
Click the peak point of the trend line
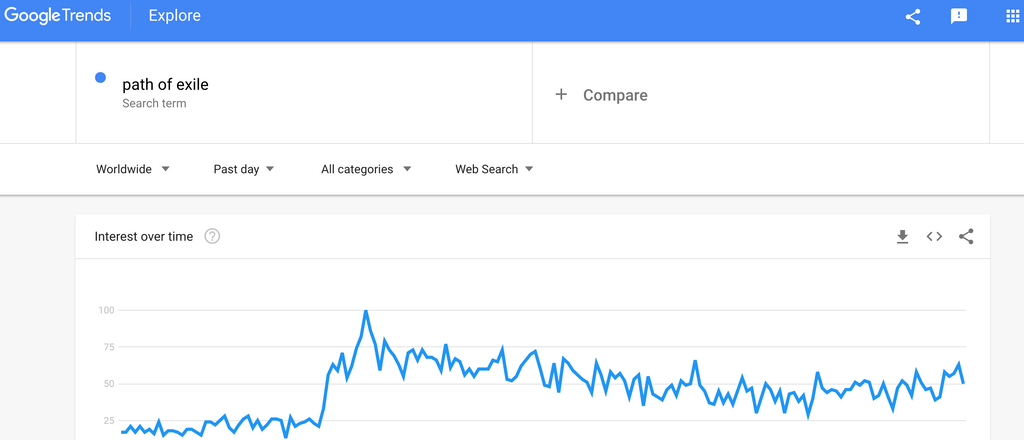click(365, 311)
